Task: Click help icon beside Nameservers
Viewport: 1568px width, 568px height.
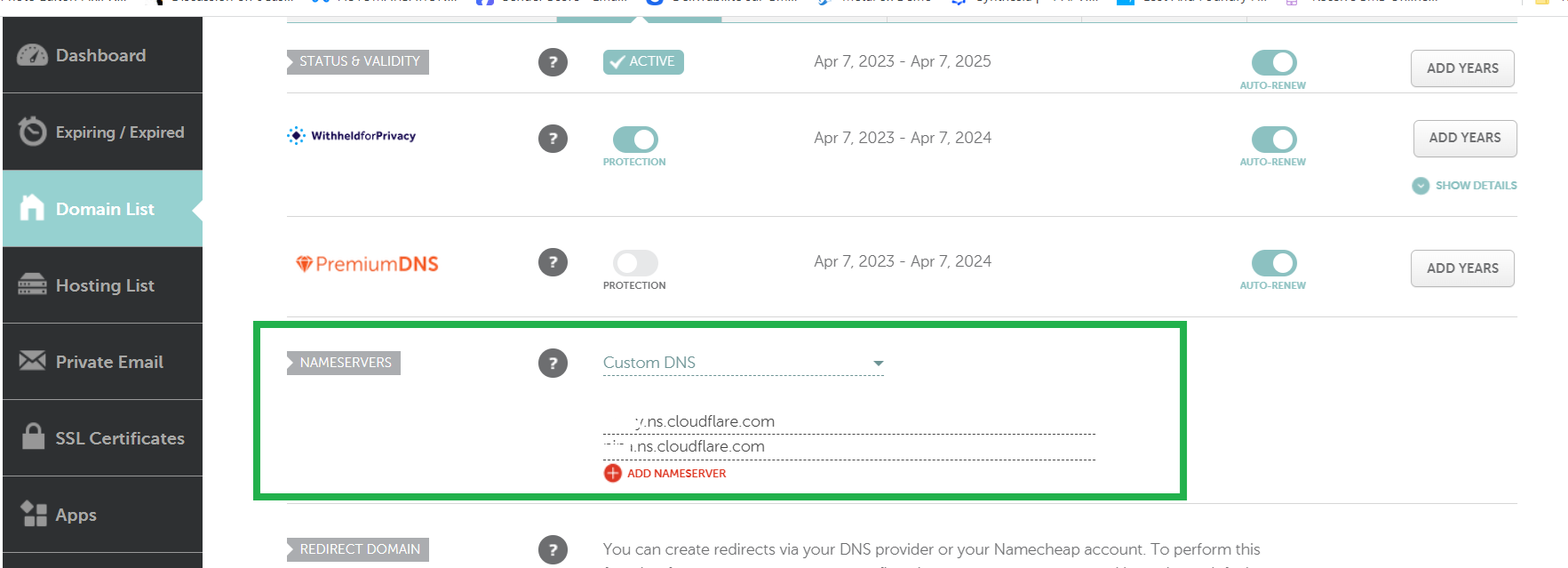Action: (x=553, y=363)
